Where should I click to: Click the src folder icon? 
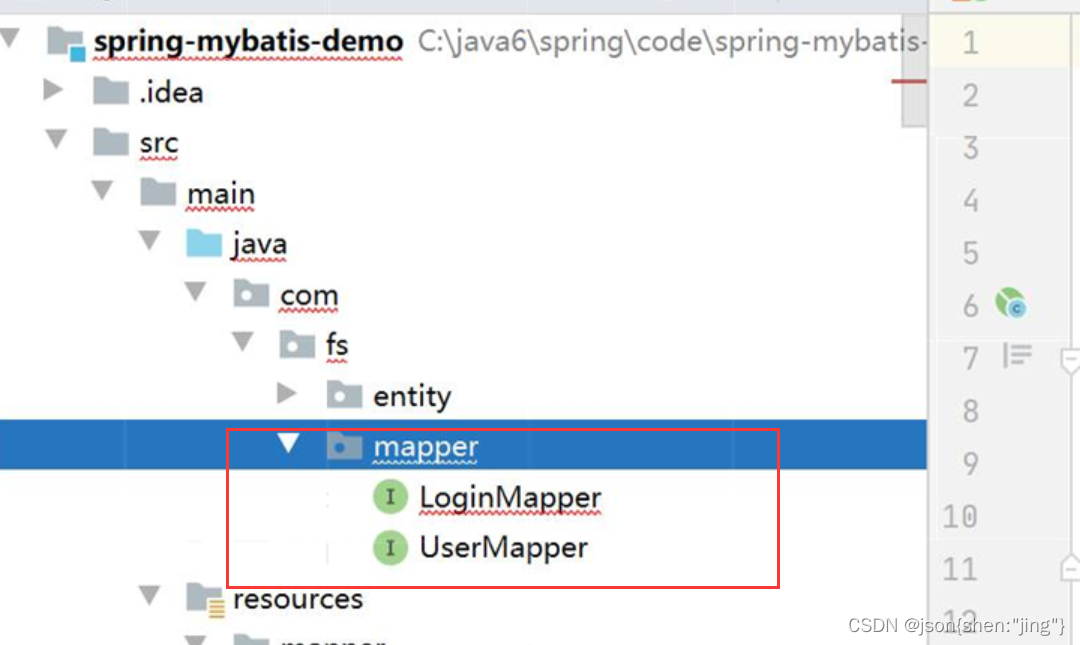tap(111, 141)
